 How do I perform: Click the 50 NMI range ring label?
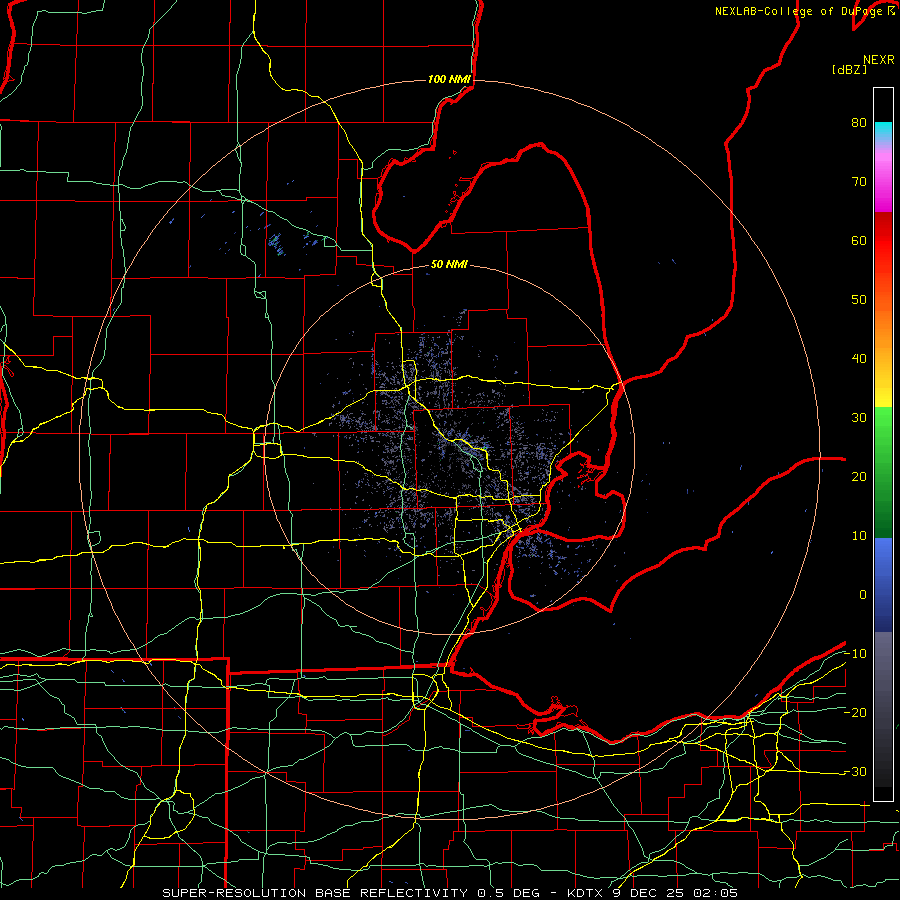pos(449,265)
